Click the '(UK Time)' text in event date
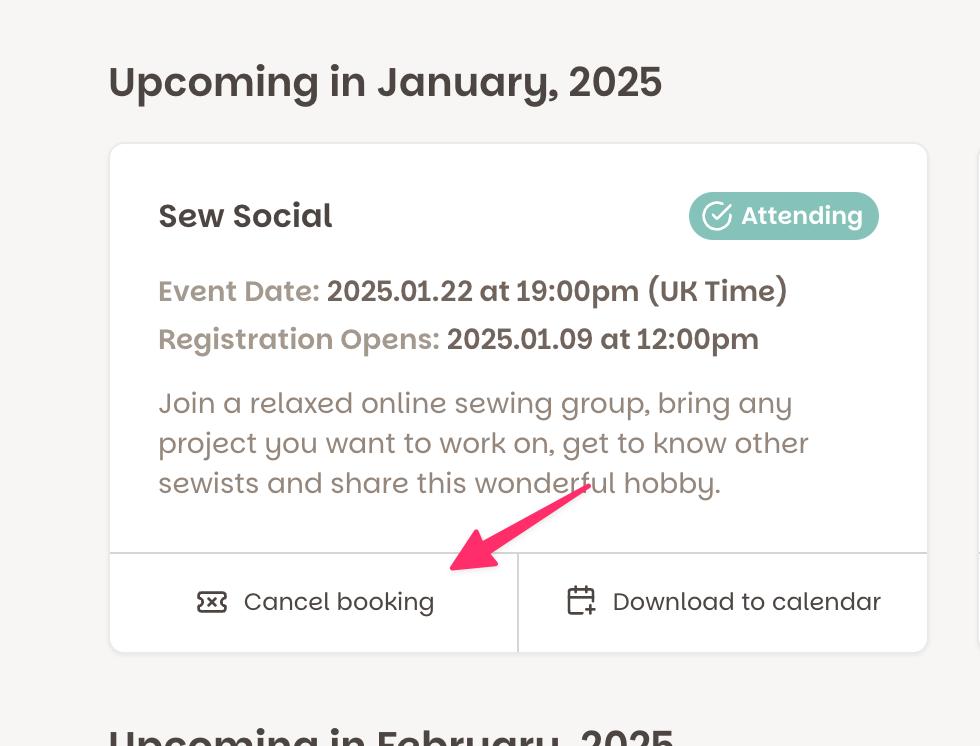 (717, 291)
